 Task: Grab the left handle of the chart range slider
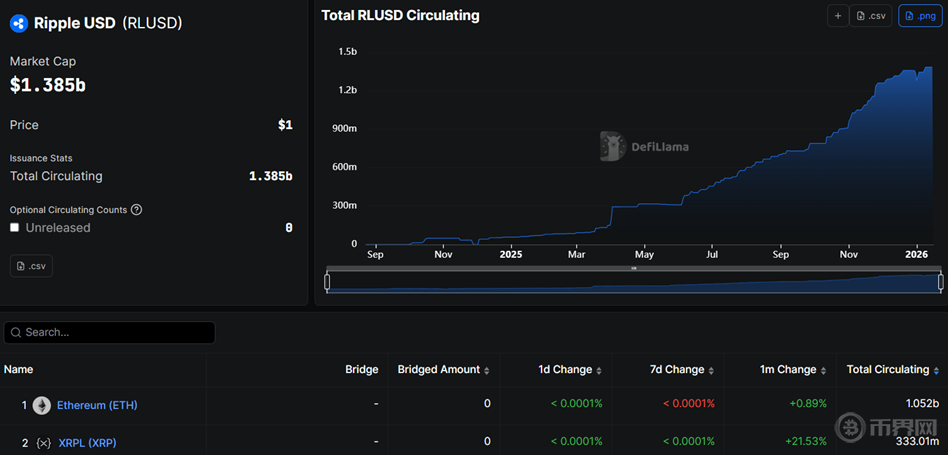click(327, 282)
